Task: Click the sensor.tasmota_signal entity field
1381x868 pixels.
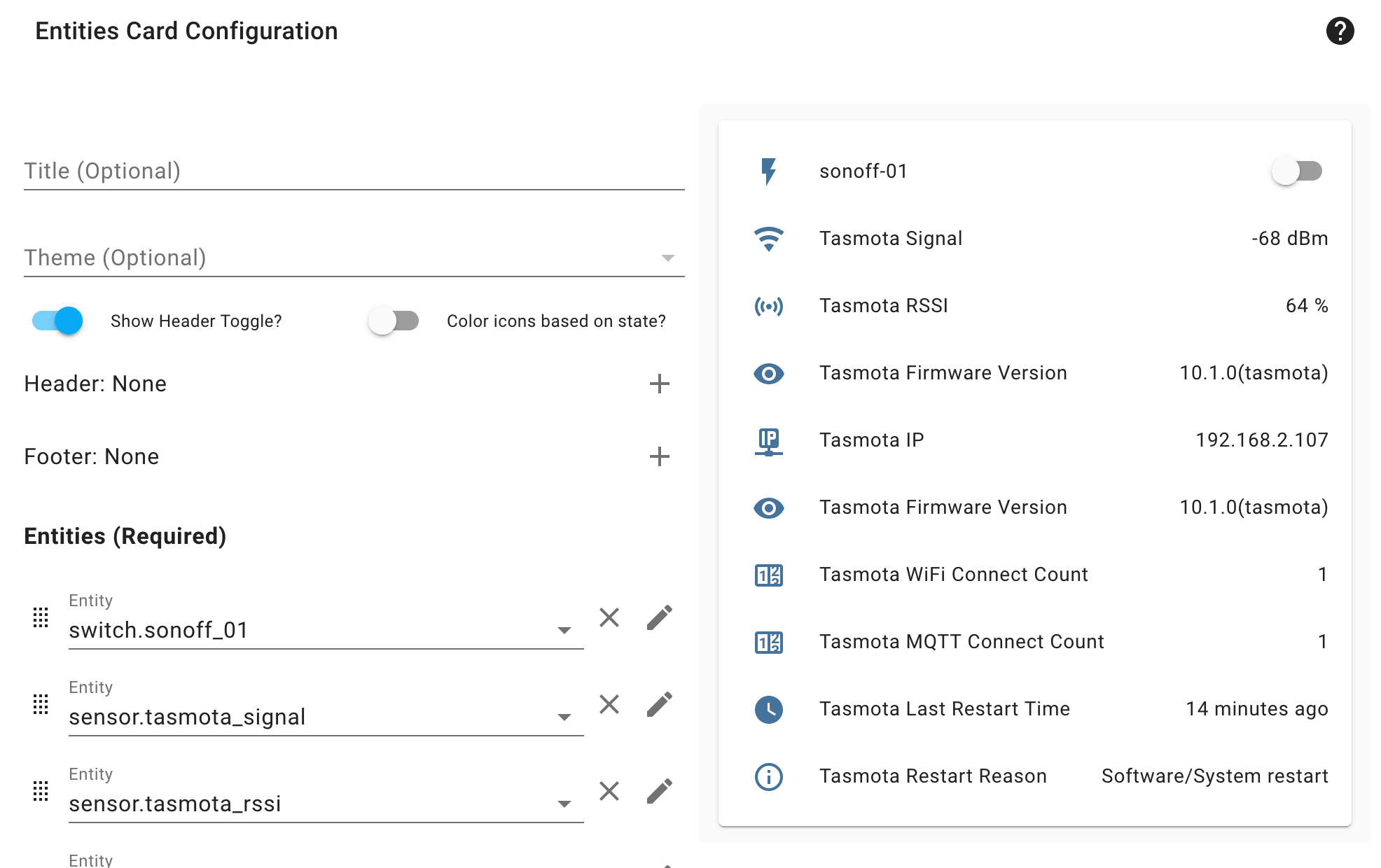Action: tap(326, 708)
